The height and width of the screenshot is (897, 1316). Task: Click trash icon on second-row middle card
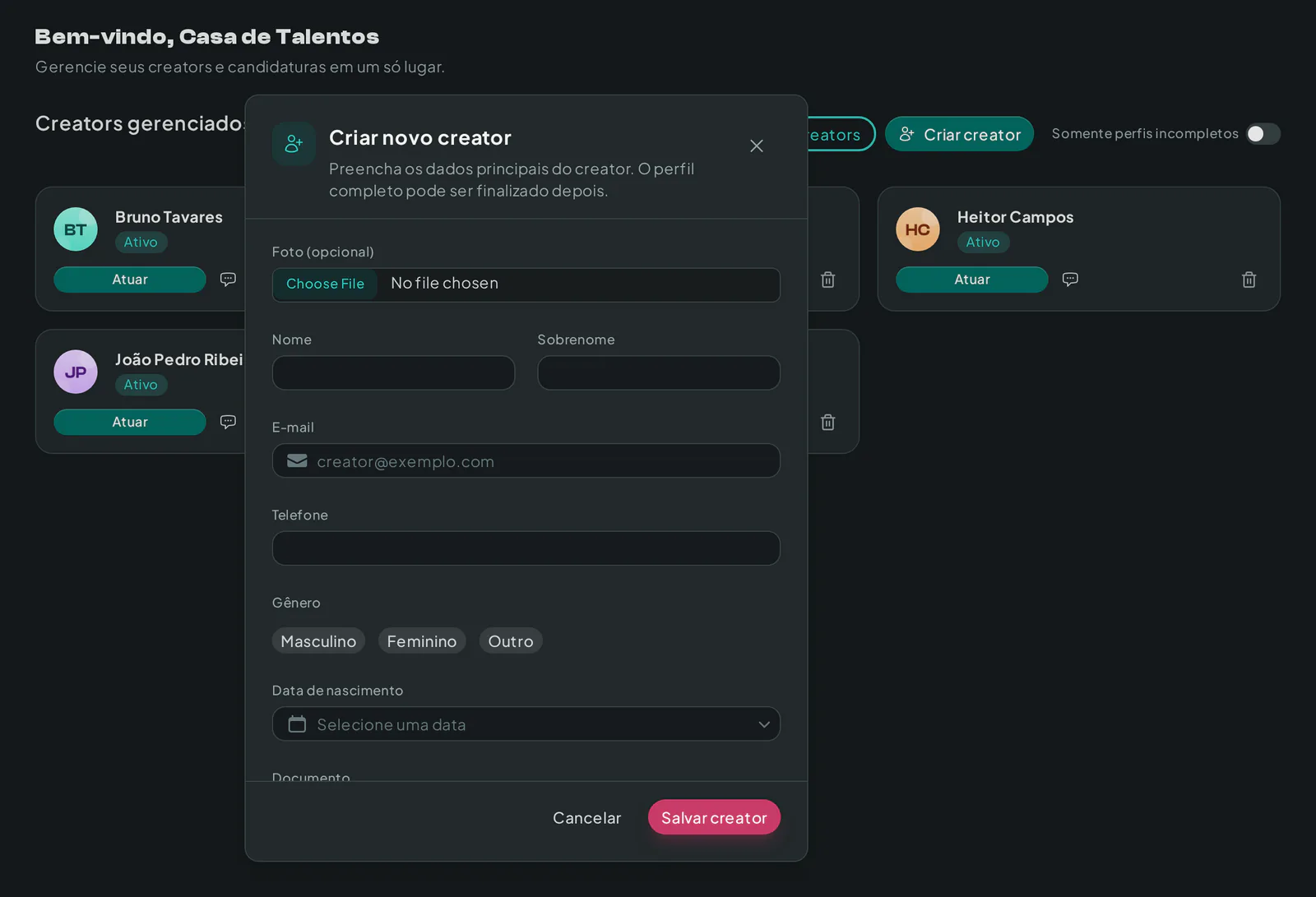[x=828, y=422]
